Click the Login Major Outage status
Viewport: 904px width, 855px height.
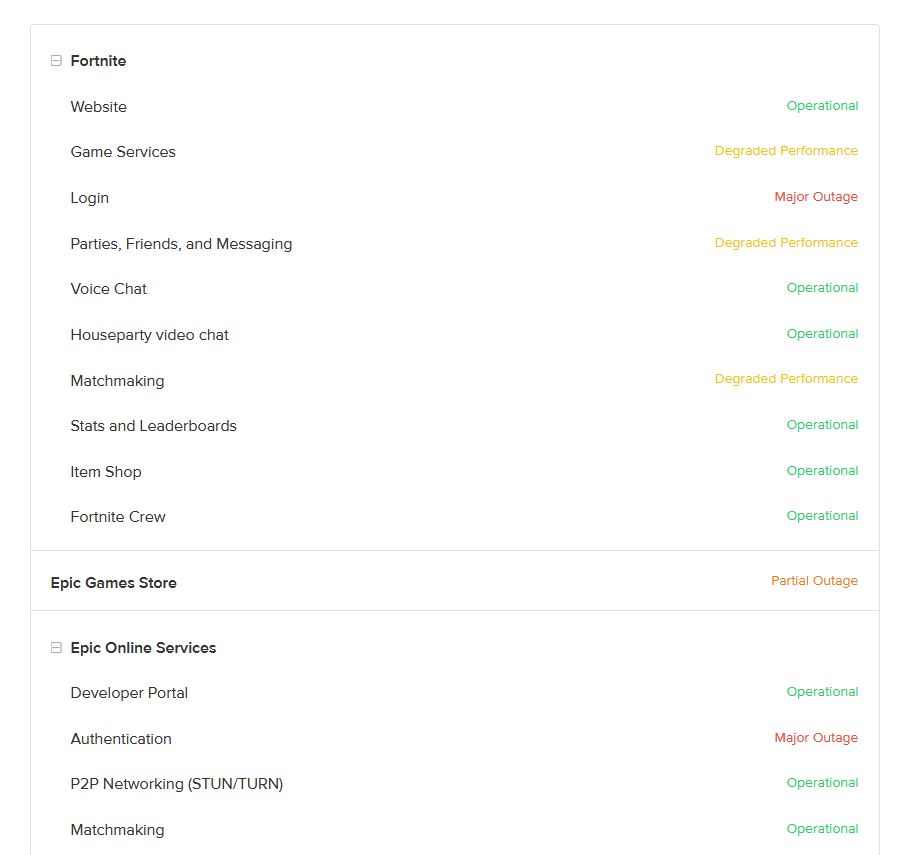(x=816, y=197)
